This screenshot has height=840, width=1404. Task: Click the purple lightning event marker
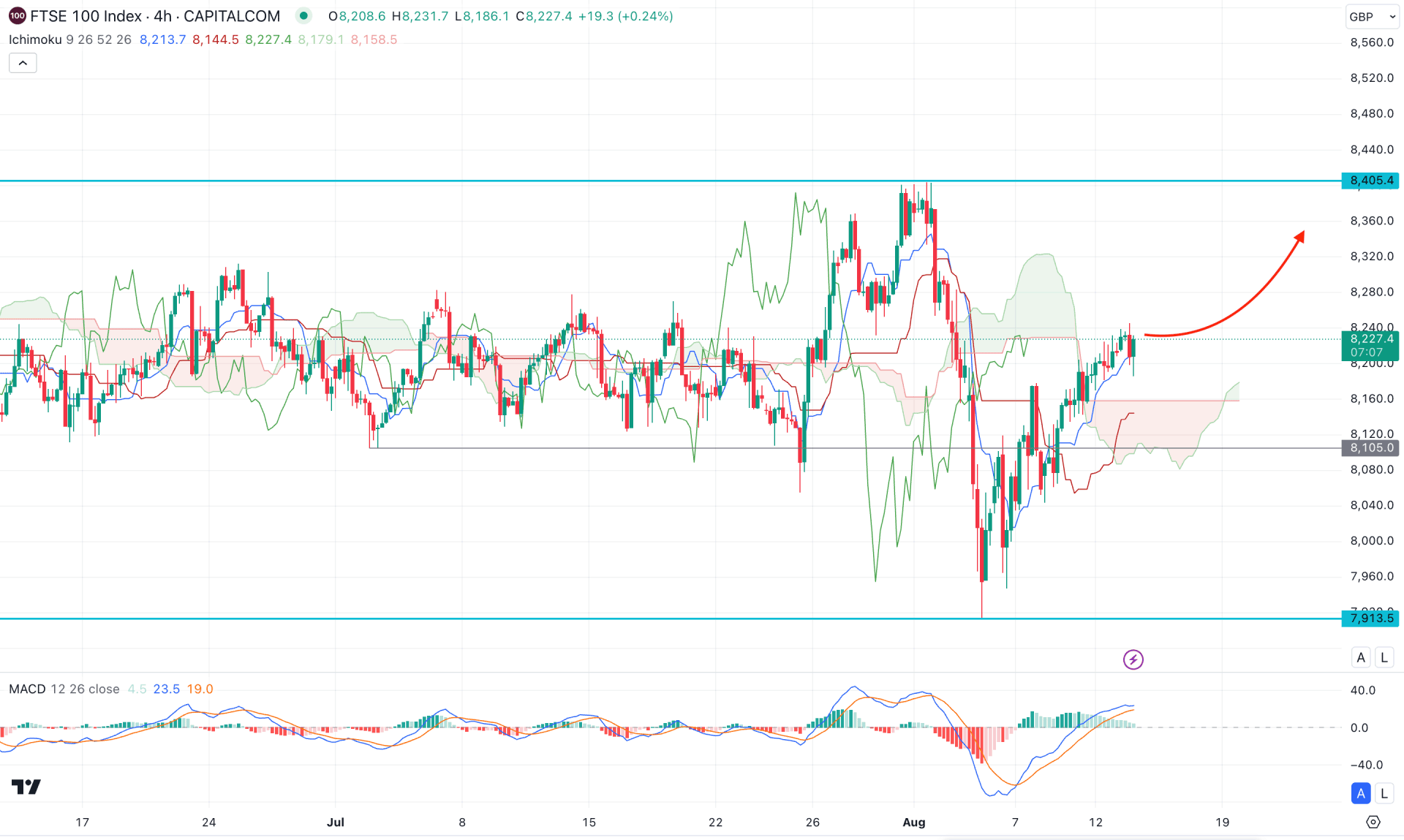[x=1133, y=659]
